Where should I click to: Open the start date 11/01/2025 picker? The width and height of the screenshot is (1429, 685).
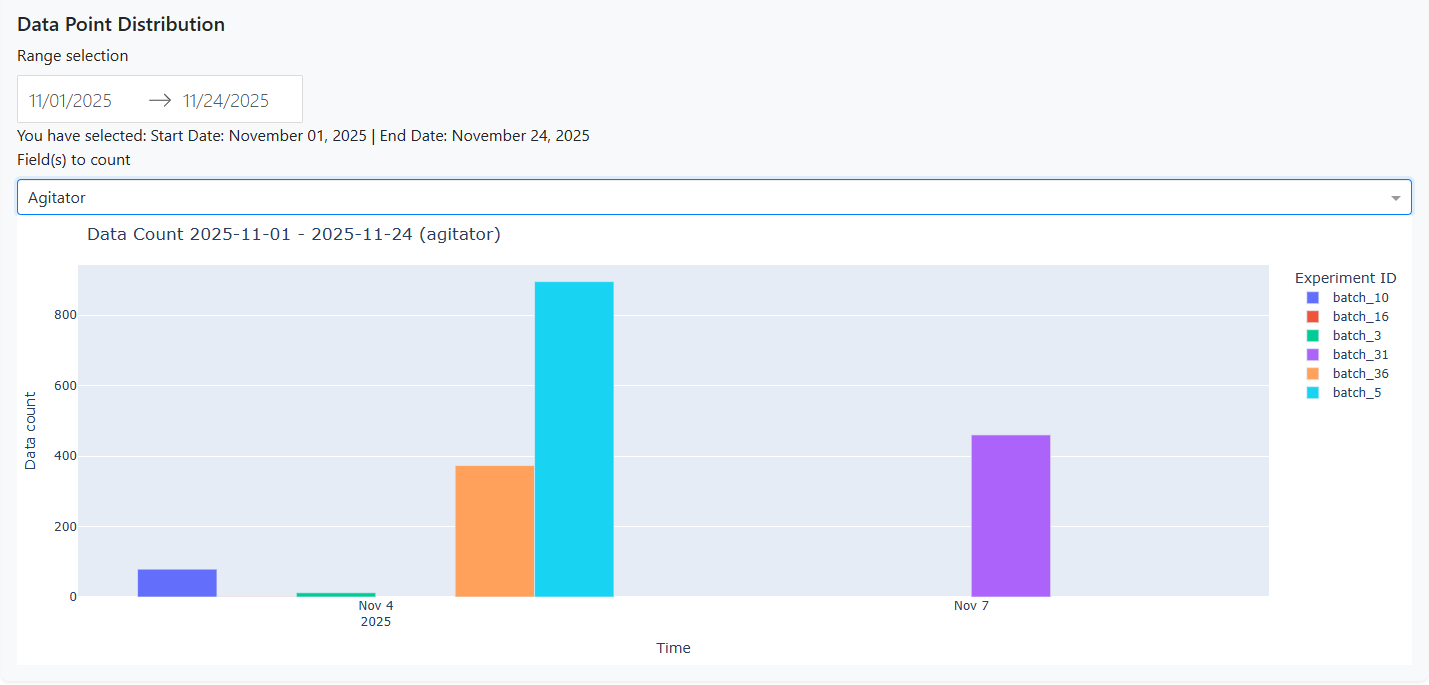71,101
